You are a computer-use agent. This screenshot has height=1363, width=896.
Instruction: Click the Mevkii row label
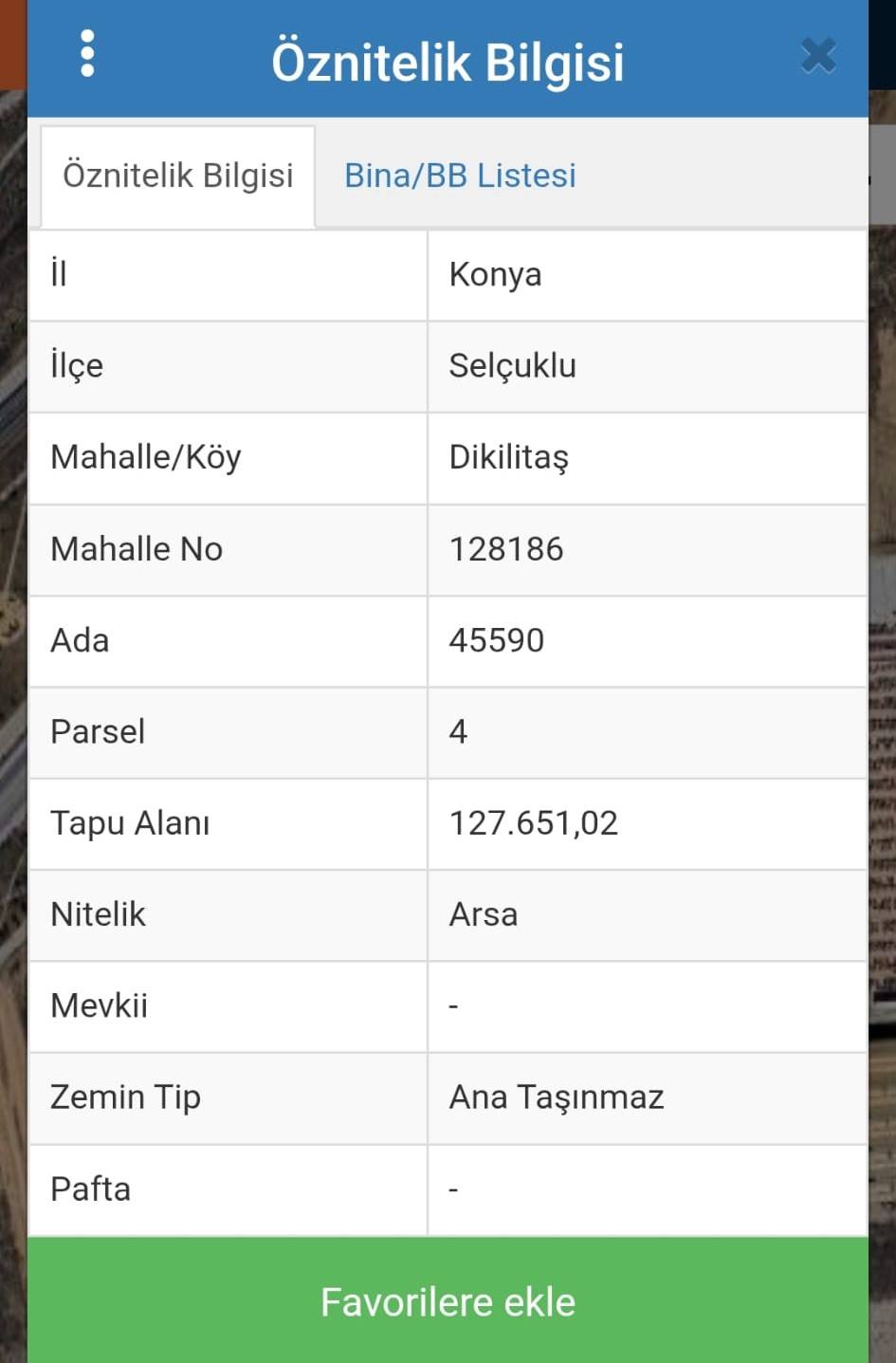[99, 1005]
